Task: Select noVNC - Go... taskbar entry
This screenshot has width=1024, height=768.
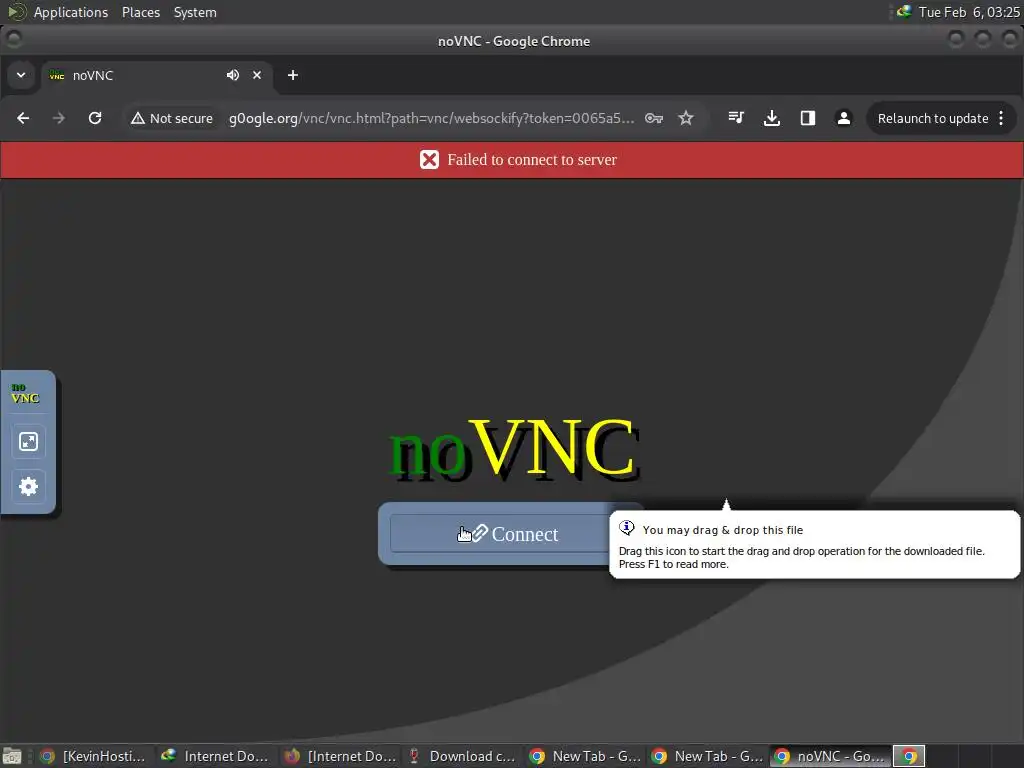Action: pyautogui.click(x=830, y=756)
